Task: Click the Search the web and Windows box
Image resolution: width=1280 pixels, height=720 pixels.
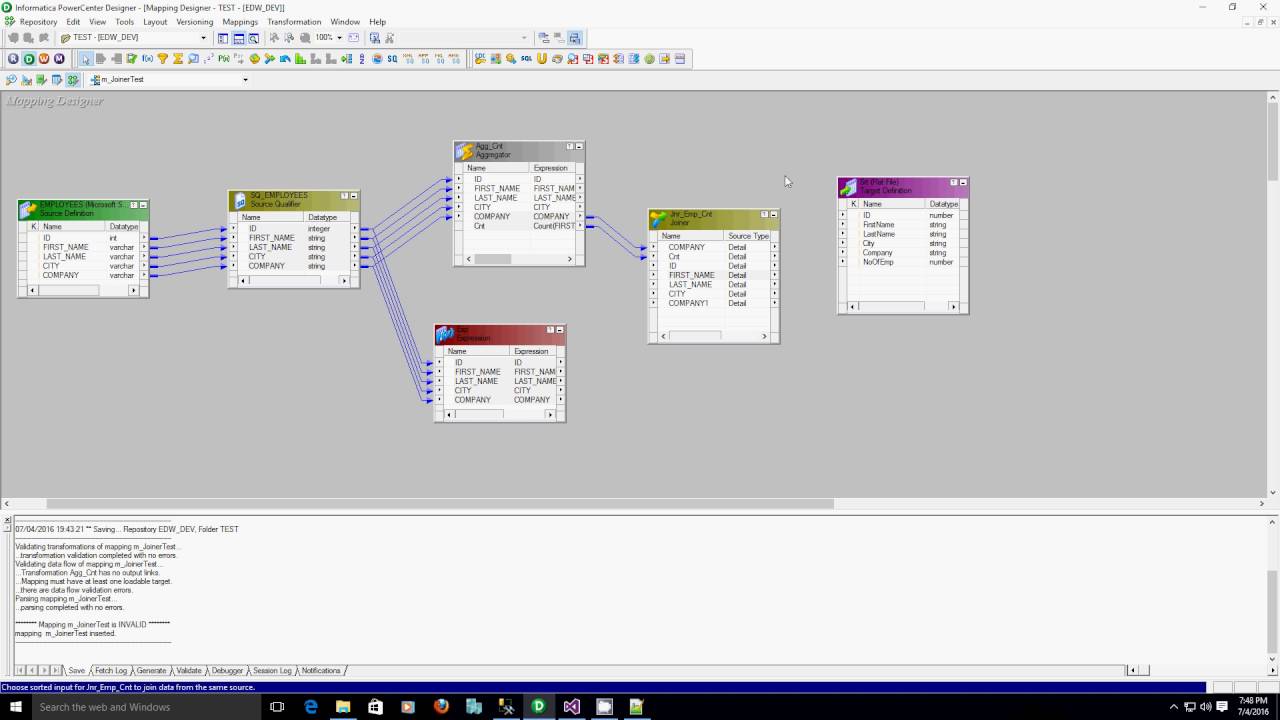Action: pyautogui.click(x=146, y=706)
